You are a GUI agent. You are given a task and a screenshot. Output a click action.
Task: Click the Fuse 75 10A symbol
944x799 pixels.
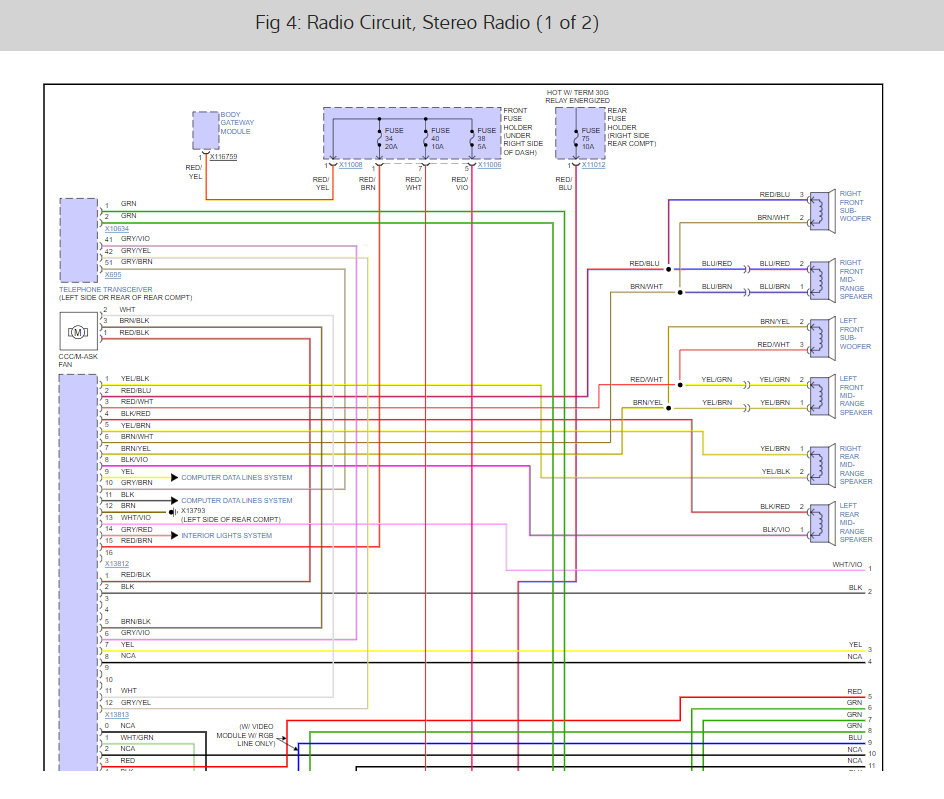(x=576, y=138)
